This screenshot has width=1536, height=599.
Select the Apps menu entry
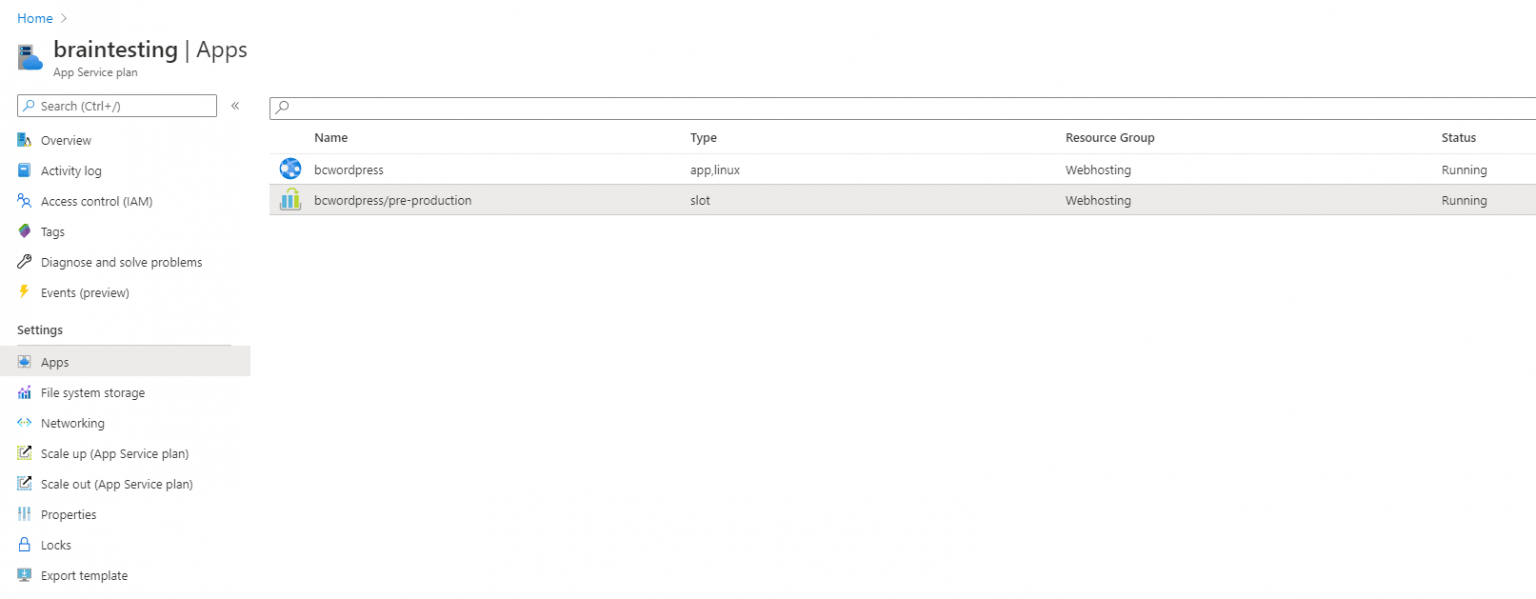point(56,361)
